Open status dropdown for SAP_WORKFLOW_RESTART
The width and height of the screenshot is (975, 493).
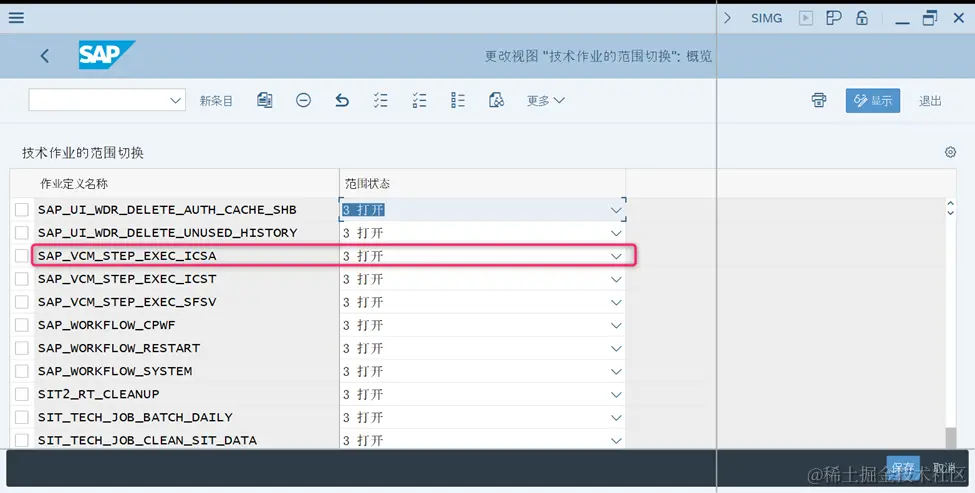(616, 348)
